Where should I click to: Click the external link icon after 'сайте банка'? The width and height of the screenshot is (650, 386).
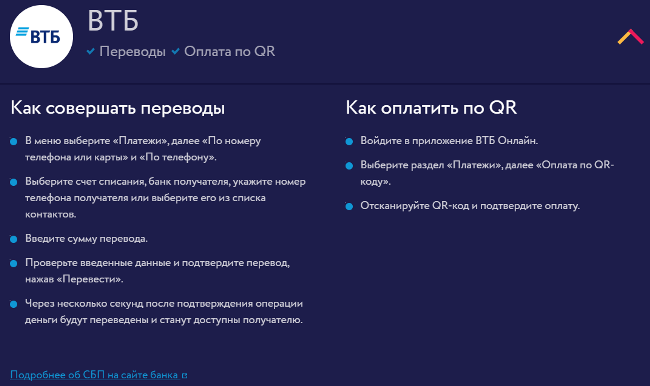184,376
